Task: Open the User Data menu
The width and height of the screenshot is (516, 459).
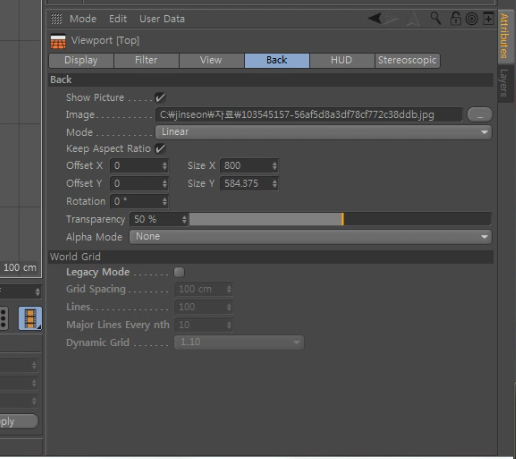Action: (x=162, y=19)
